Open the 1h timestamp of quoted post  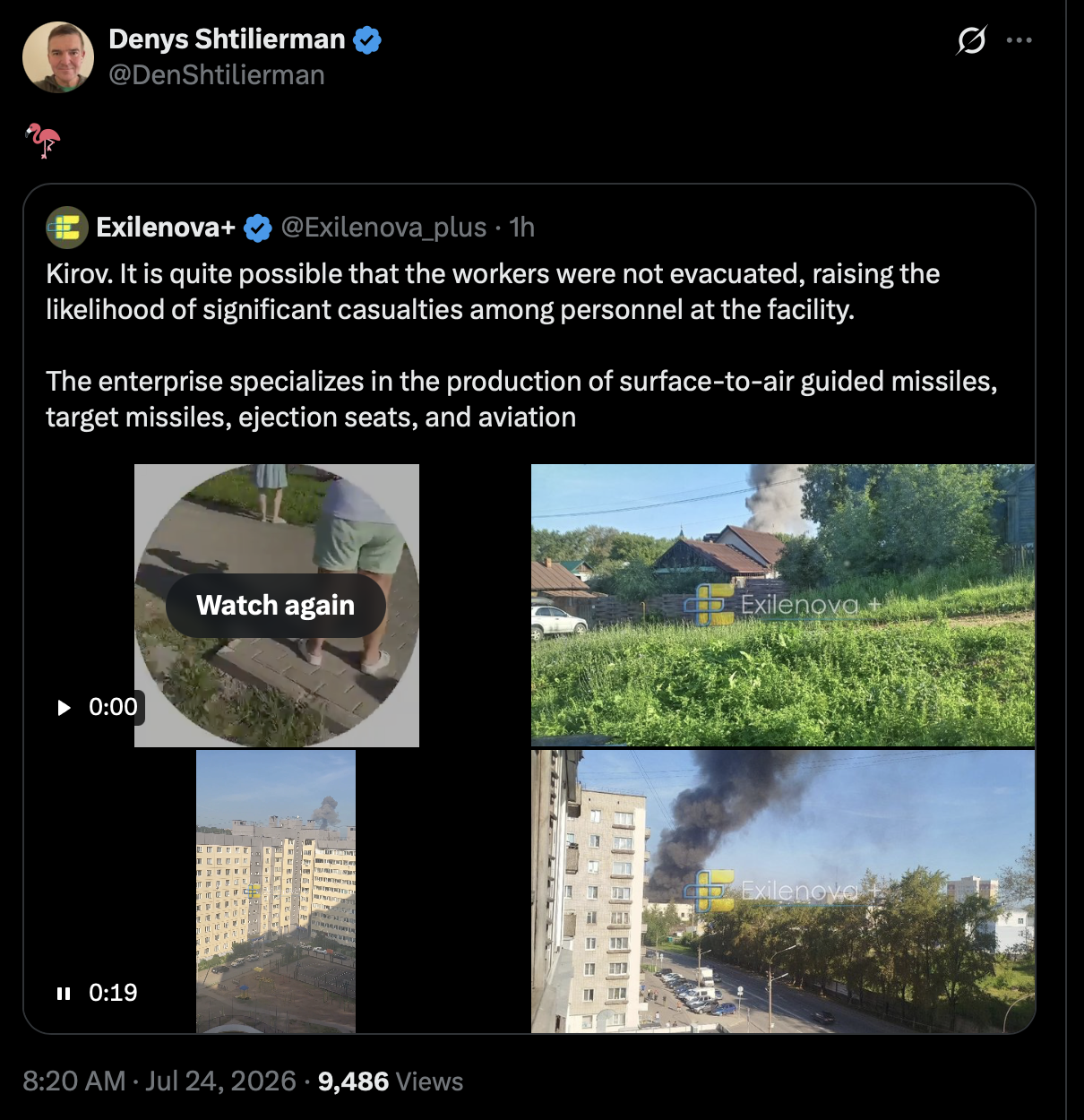tap(521, 228)
